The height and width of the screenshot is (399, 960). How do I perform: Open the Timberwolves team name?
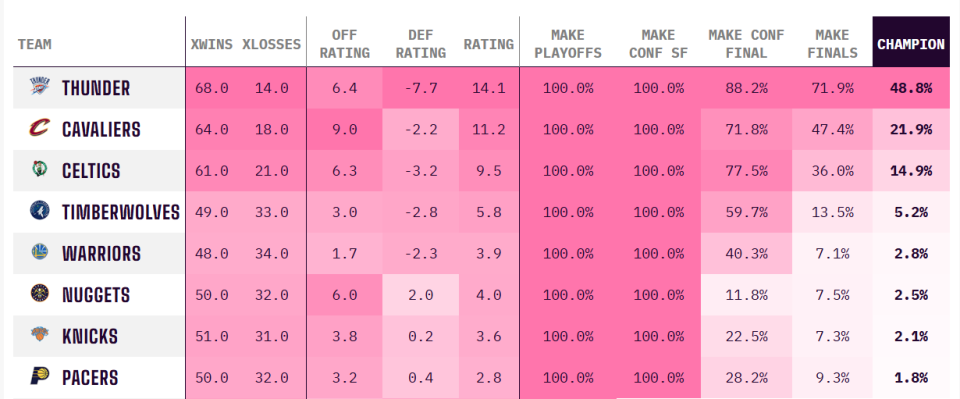[121, 212]
